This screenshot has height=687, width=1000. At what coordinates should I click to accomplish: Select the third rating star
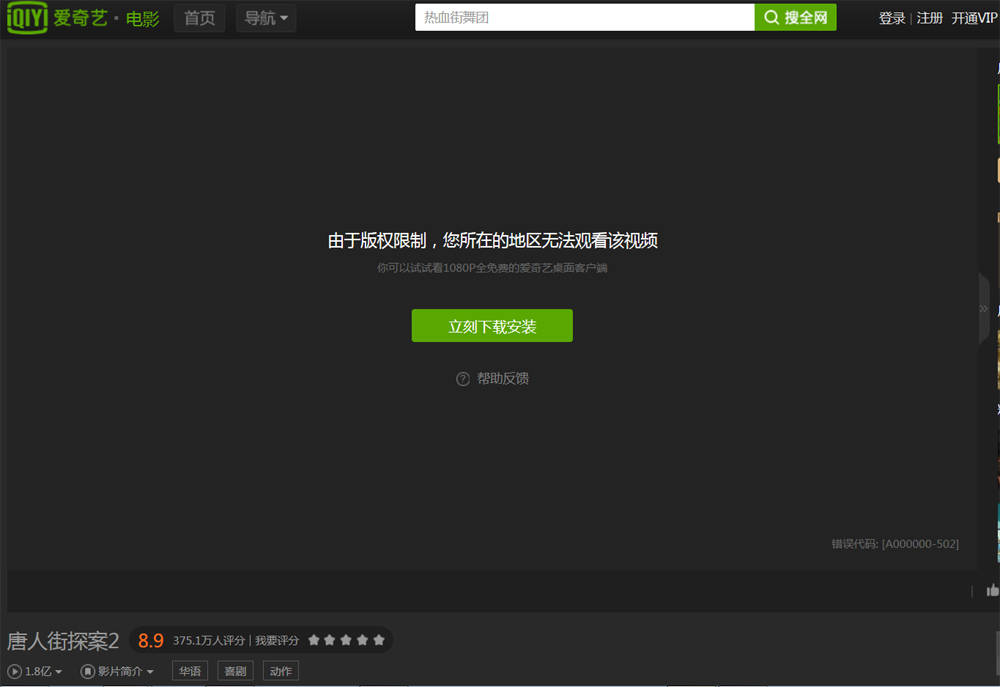pyautogui.click(x=346, y=640)
